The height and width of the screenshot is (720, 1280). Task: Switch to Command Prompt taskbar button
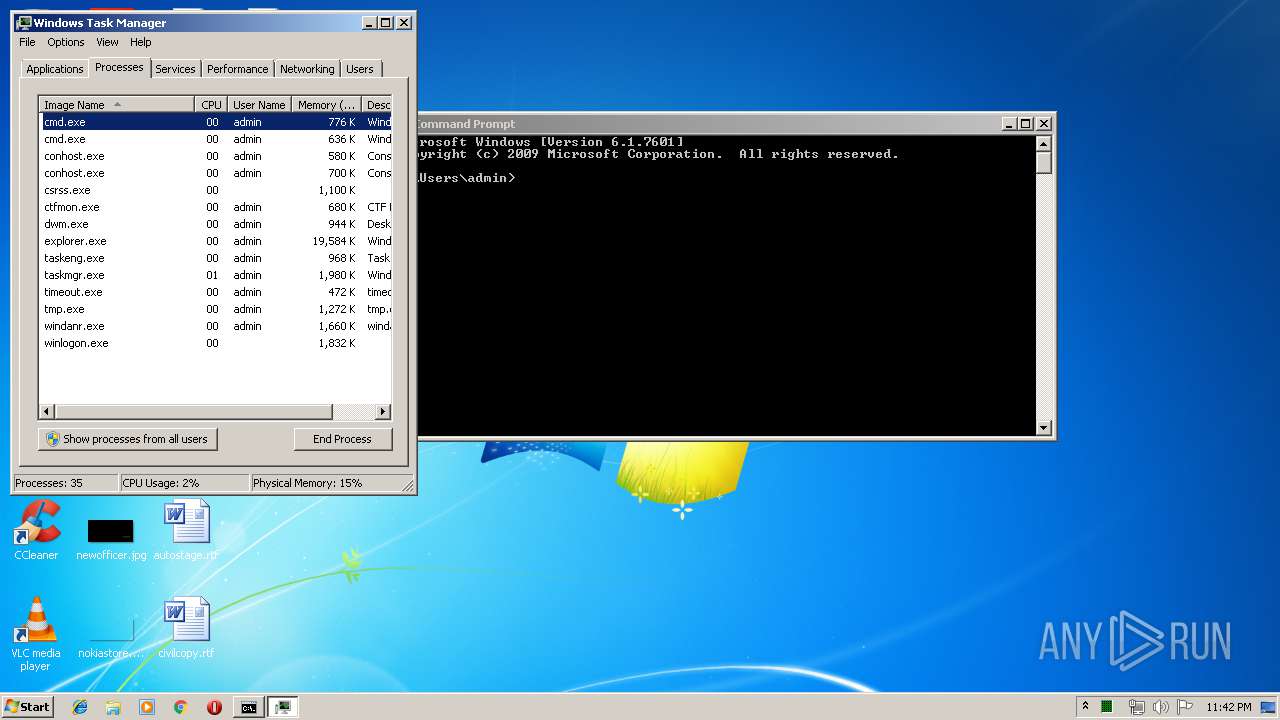248,707
